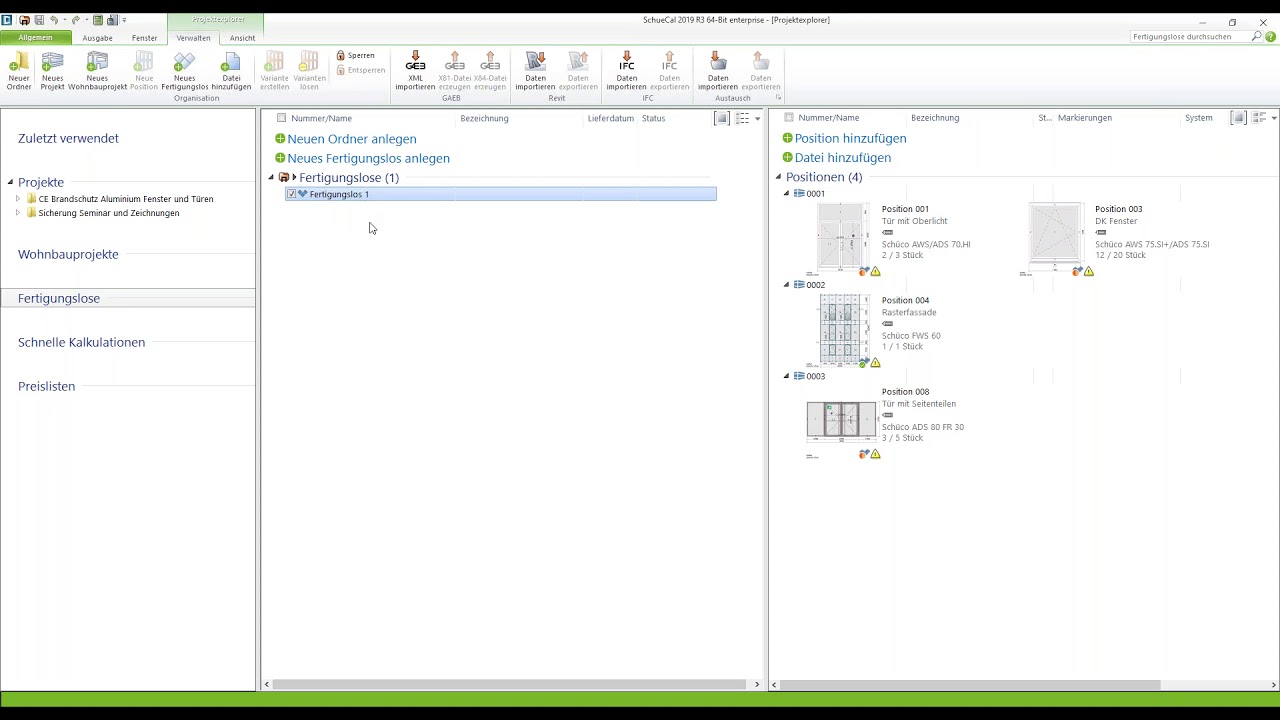Screen dimensions: 1280x720
Task: Click the warning triangle on Position 008
Action: coord(876,454)
